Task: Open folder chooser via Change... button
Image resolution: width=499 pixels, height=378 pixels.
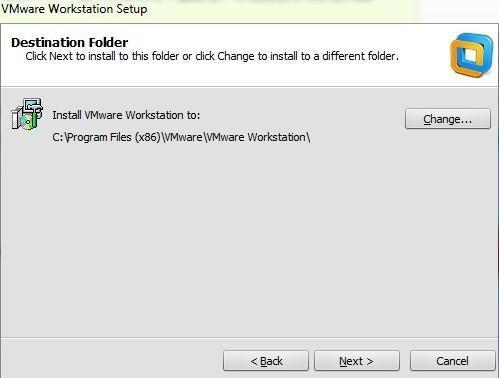Action: click(448, 119)
